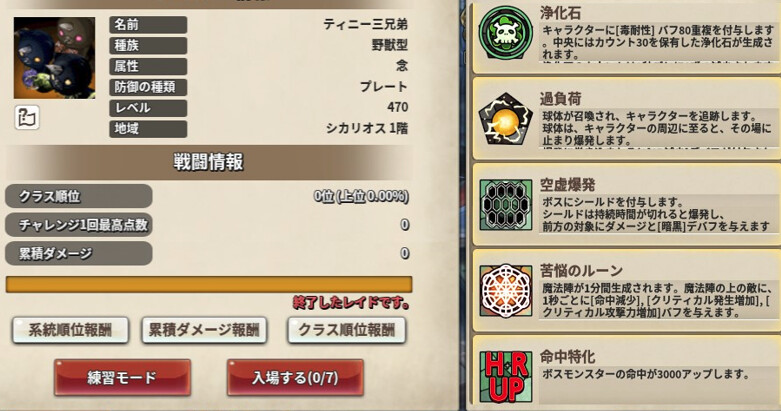Select the 苦悩のルーン magic circle icon
This screenshot has height=411, width=781.
click(x=506, y=291)
